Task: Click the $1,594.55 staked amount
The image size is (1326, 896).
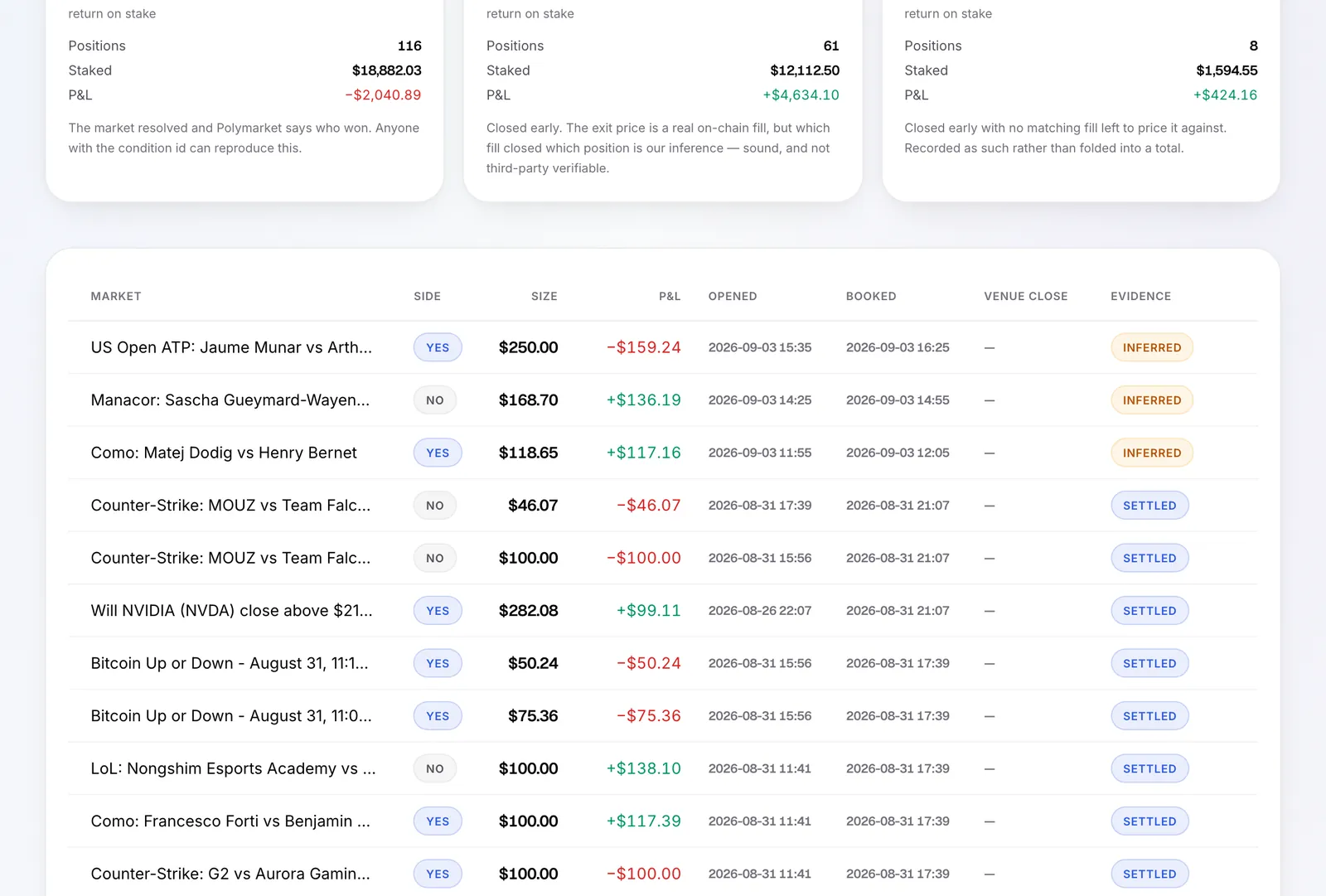Action: (1227, 70)
